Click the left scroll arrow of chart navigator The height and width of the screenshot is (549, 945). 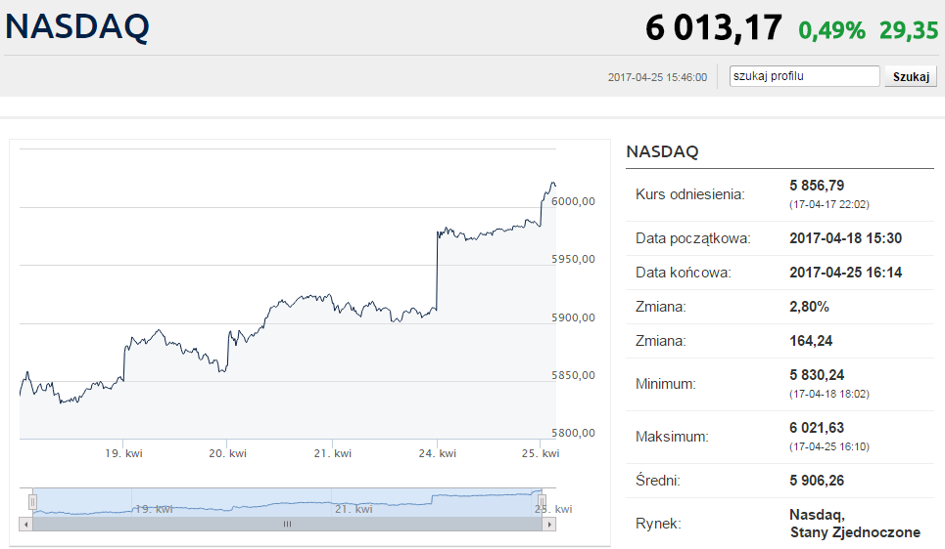coord(26,524)
